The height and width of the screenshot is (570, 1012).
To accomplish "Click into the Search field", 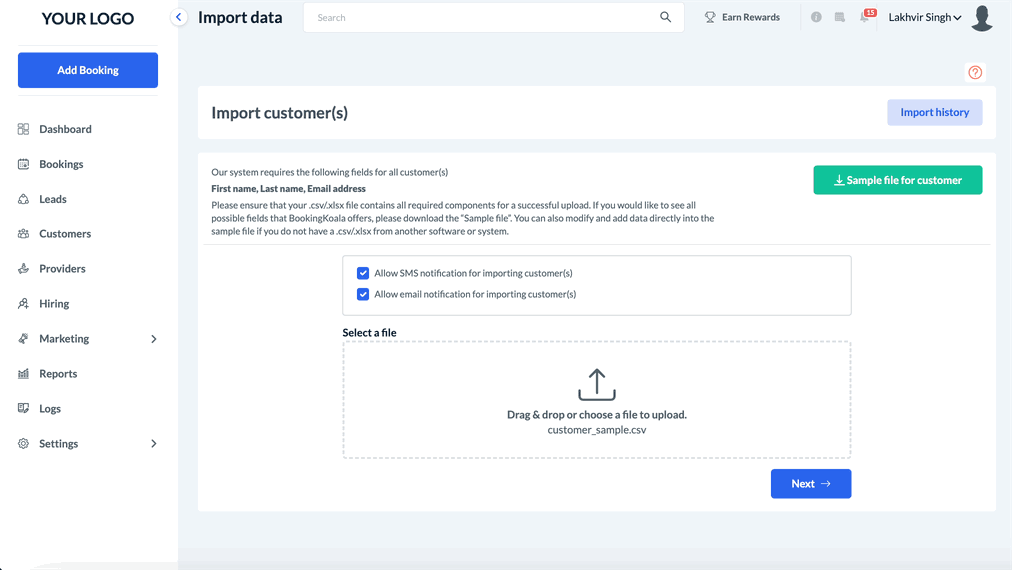I will tap(480, 17).
